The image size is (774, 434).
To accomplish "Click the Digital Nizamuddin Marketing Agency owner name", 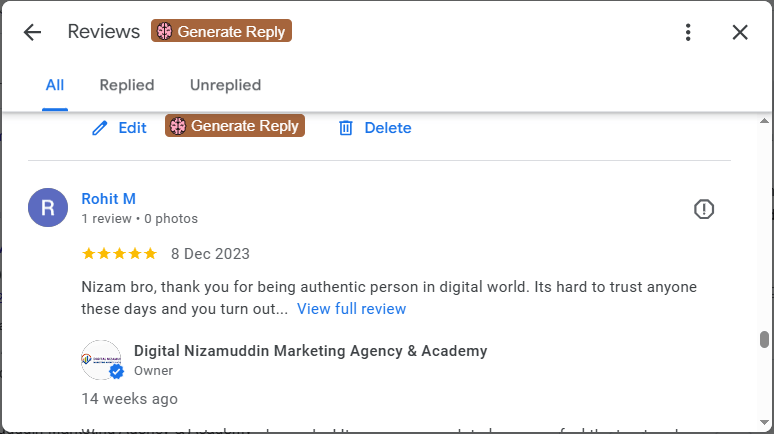I will [310, 351].
